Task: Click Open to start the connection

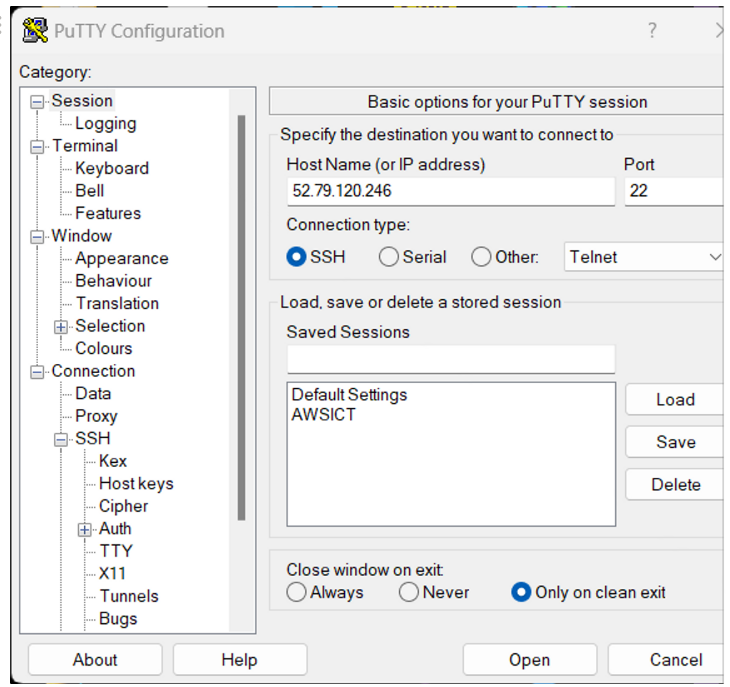Action: click(x=529, y=660)
